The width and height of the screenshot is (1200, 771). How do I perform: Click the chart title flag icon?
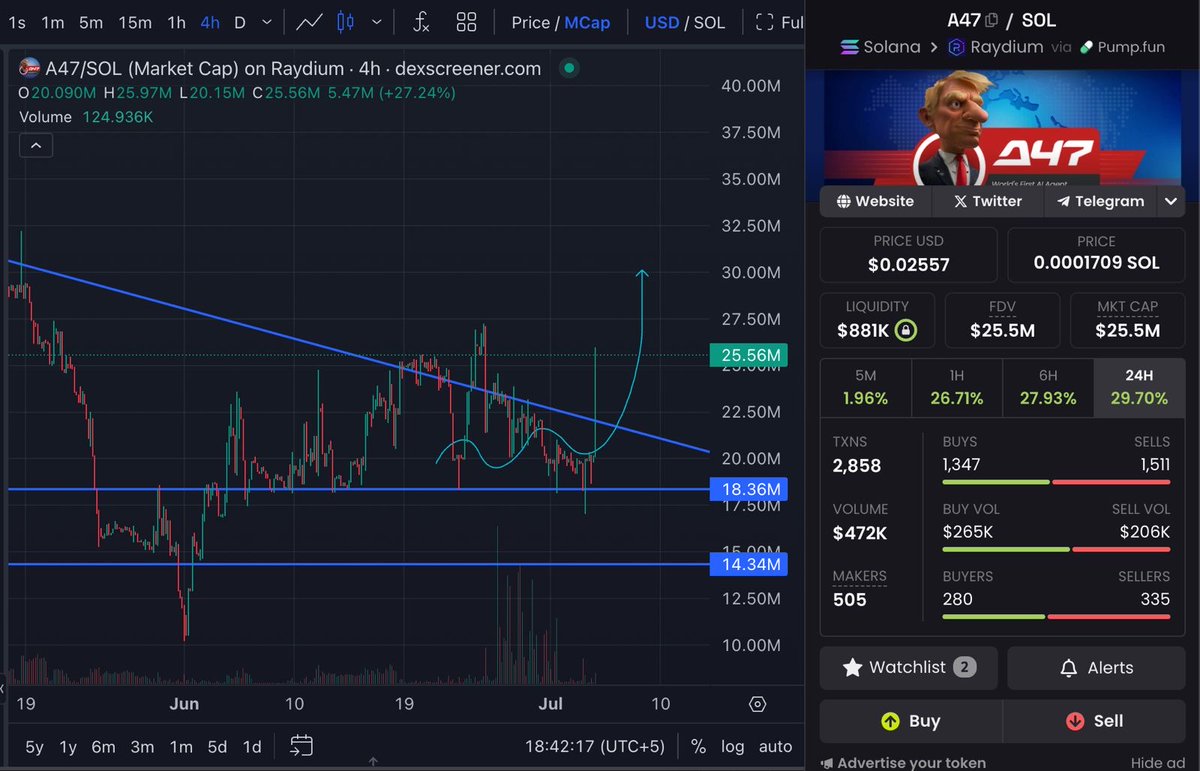pyautogui.click(x=30, y=68)
